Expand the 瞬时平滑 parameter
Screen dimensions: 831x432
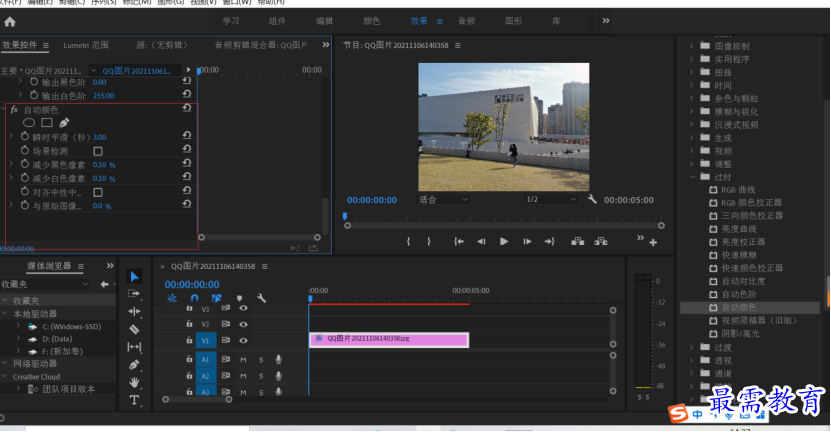click(11, 137)
